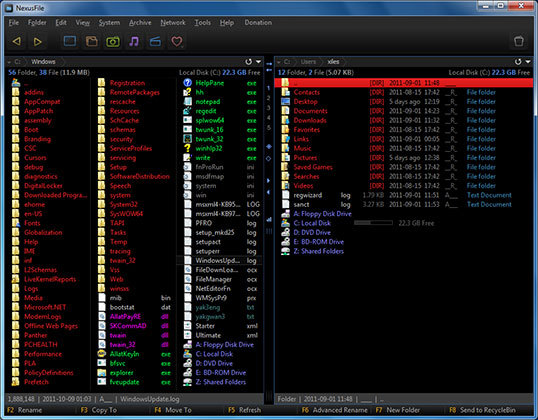Viewport: 538px width, 420px height.
Task: Click the swap panels arrows atop center bar
Action: (269, 67)
